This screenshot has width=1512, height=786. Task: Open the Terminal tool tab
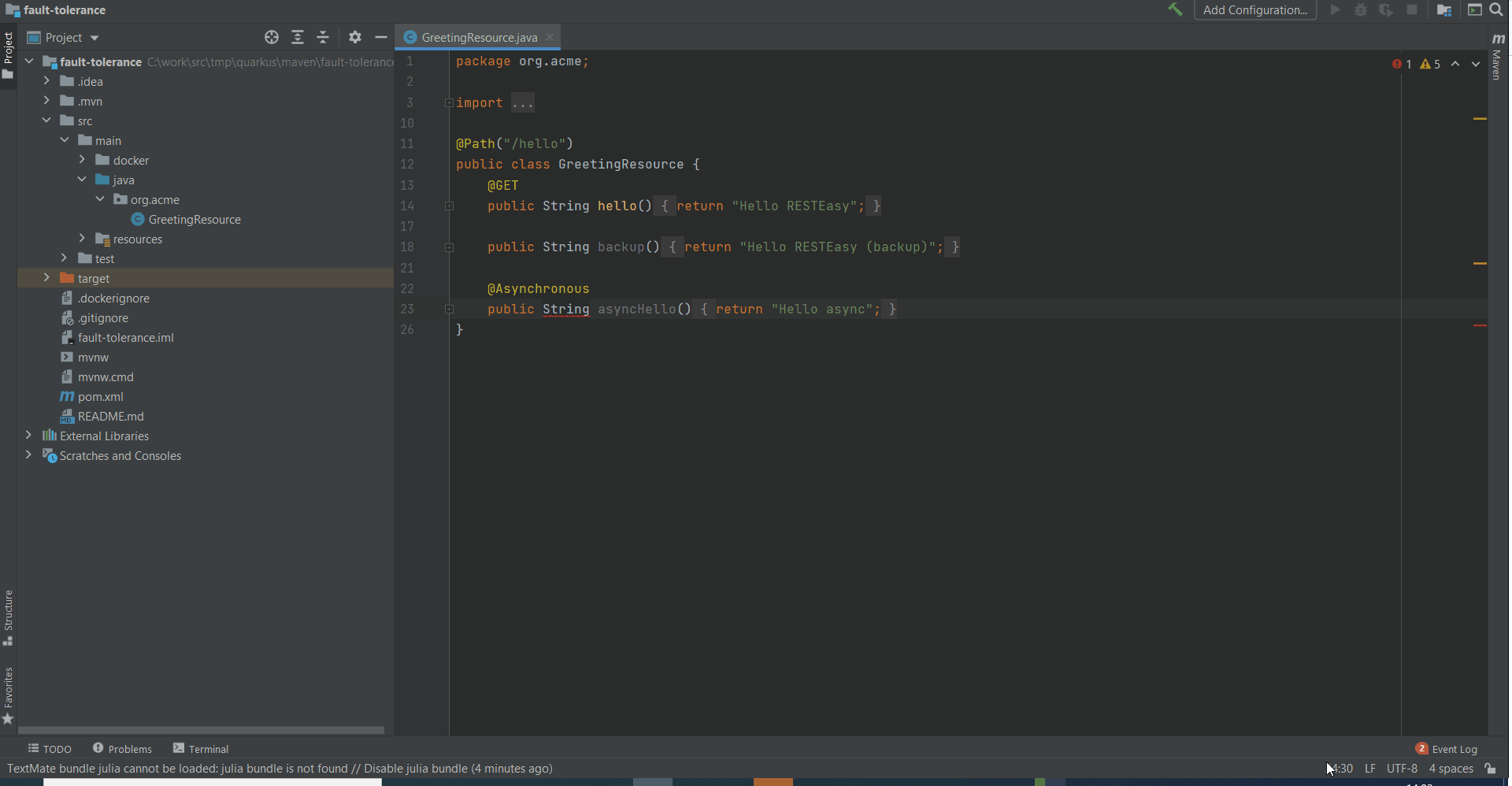[201, 749]
